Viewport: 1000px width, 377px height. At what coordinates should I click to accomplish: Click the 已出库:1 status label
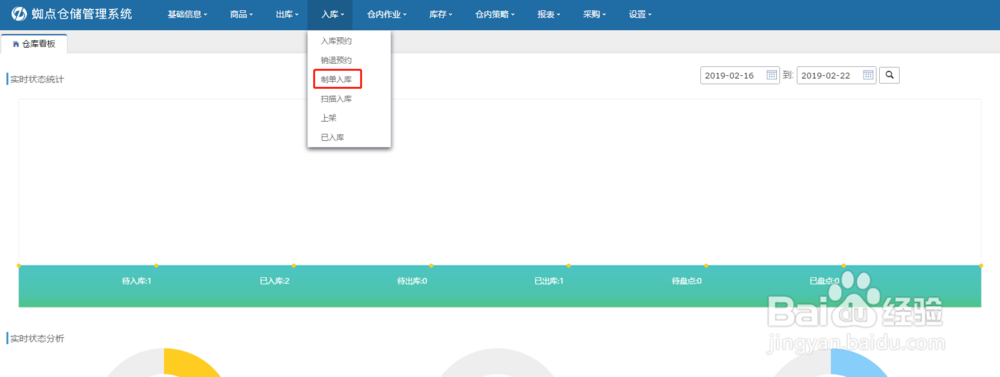(x=549, y=281)
